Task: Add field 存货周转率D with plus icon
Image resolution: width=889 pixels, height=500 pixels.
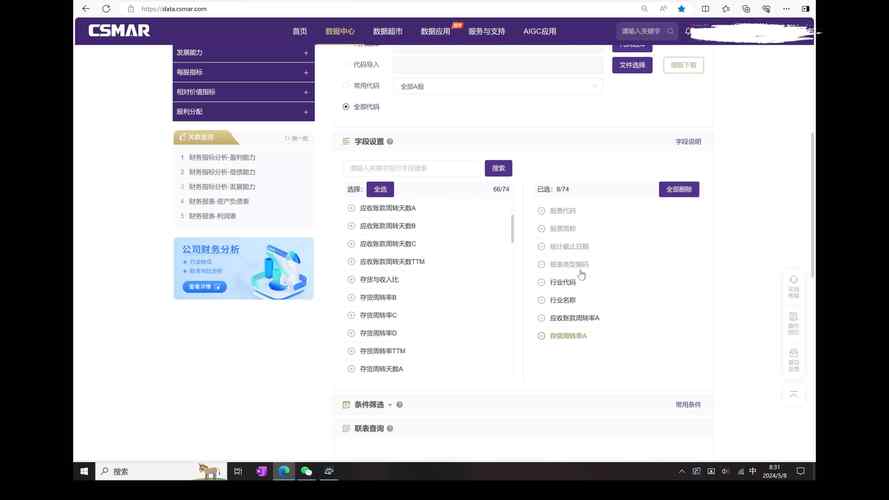Action: click(x=351, y=333)
